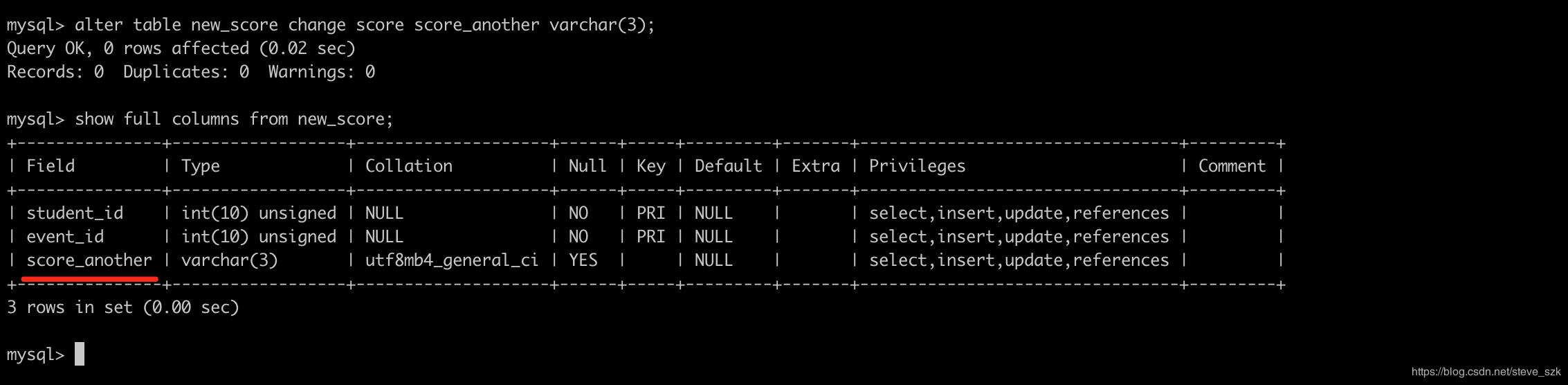The width and height of the screenshot is (1568, 385).
Task: Click the utf8mb4_general_ci collation value
Action: point(452,260)
